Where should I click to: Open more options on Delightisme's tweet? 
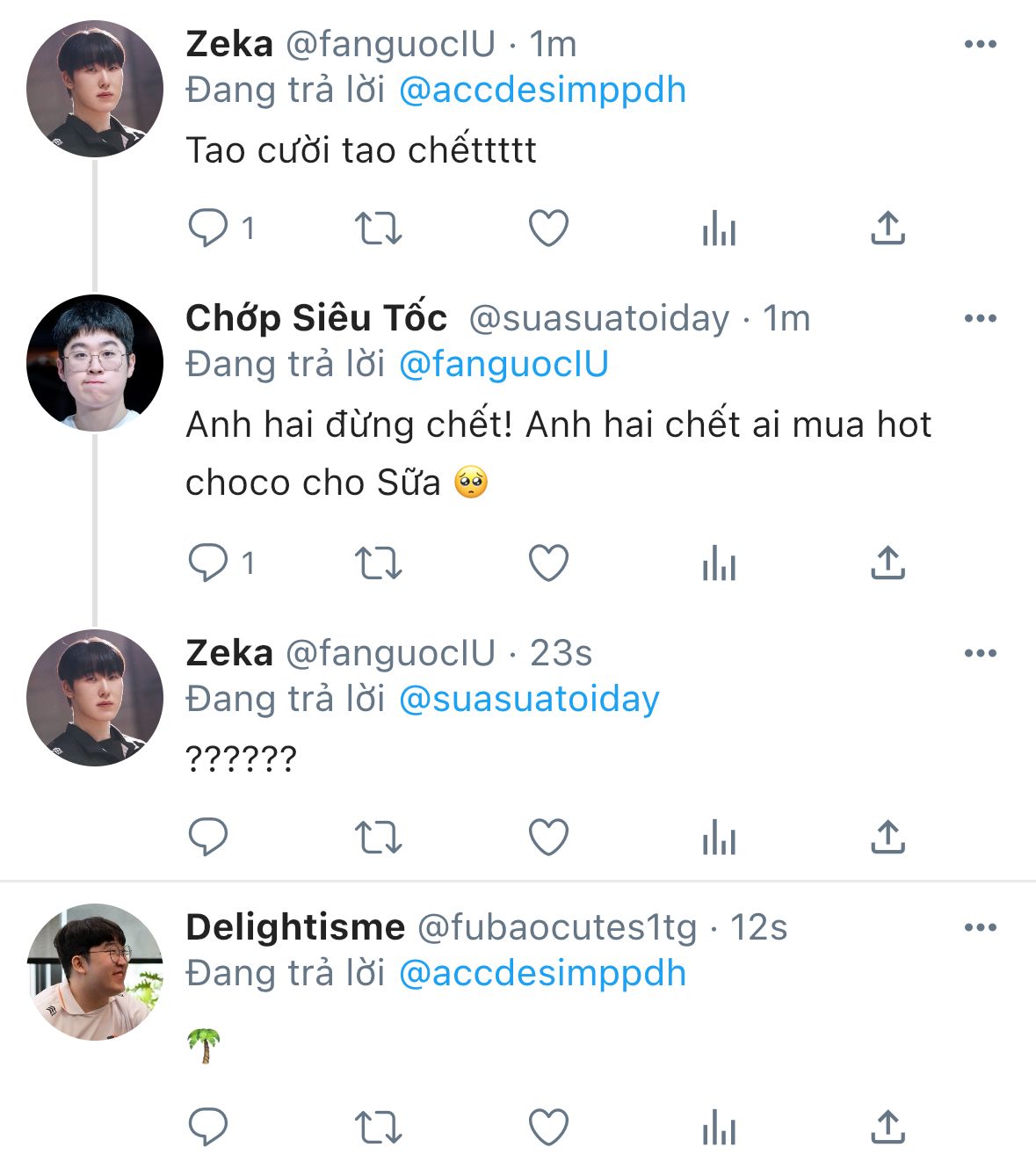tap(980, 927)
